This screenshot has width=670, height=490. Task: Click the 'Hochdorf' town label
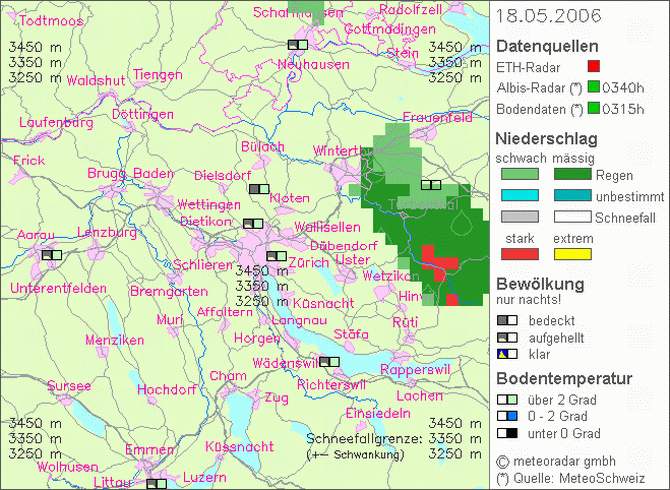pos(167,389)
